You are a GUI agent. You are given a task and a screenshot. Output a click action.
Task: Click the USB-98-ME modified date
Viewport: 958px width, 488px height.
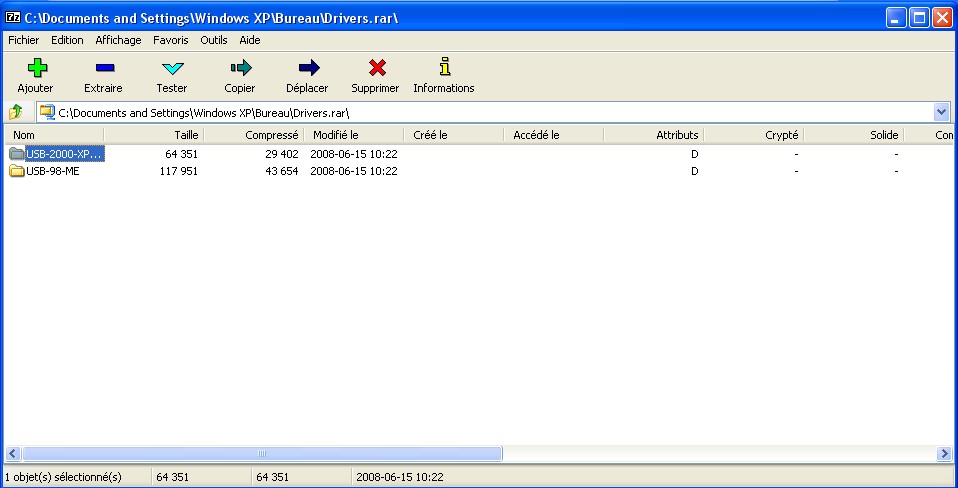point(354,171)
